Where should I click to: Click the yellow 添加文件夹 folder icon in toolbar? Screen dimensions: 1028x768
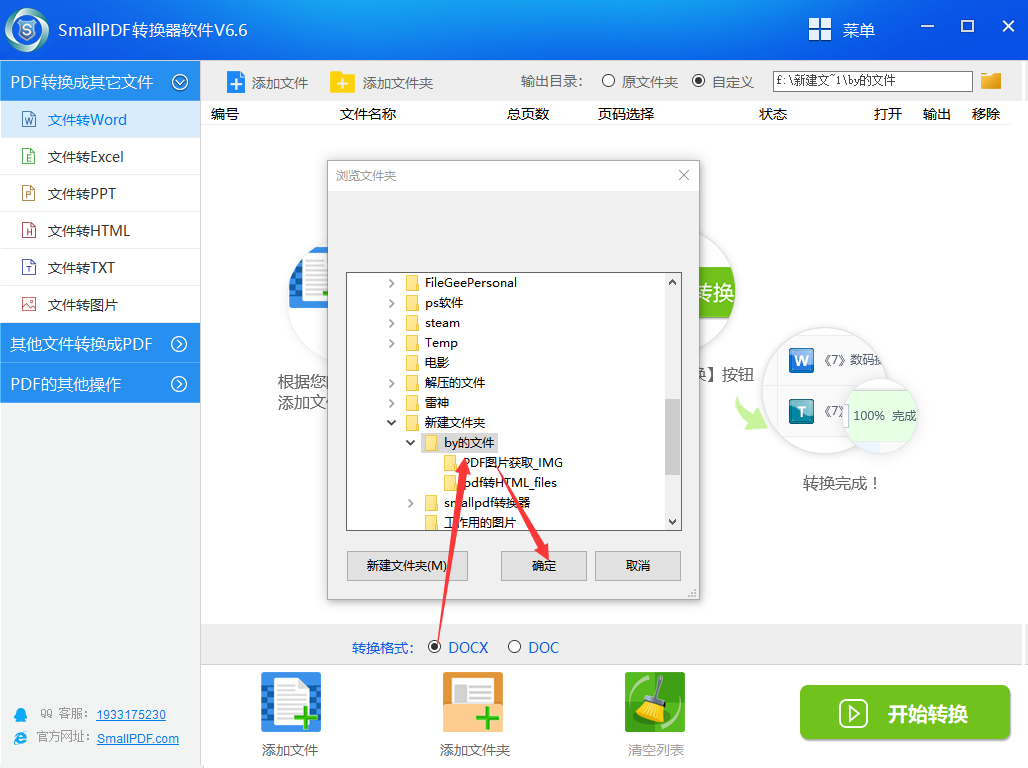click(342, 83)
